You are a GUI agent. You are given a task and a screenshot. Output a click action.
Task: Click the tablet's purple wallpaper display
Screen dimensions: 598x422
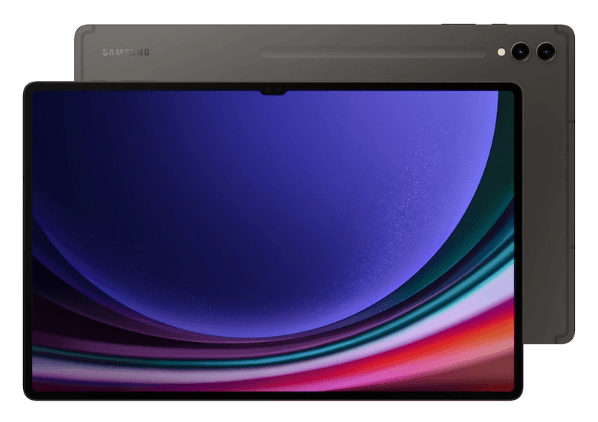point(273,241)
